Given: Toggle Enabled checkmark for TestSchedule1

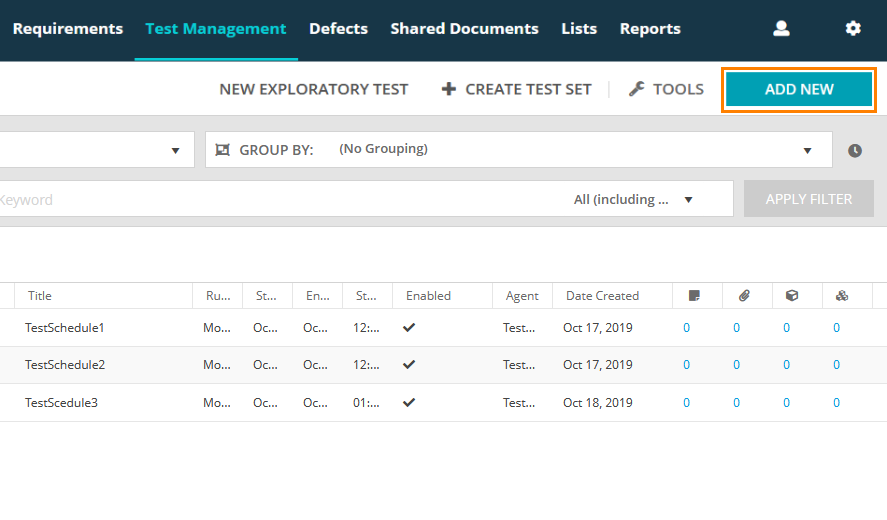Looking at the screenshot, I should coord(409,327).
